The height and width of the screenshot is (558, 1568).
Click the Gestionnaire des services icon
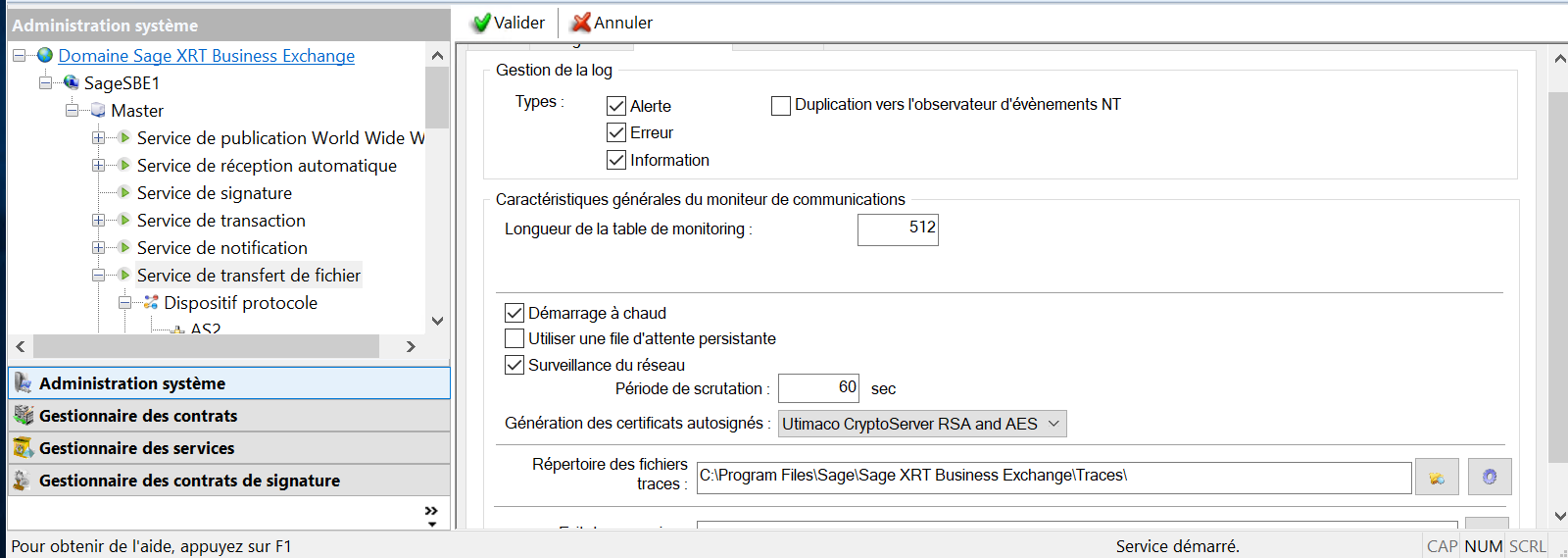[24, 448]
